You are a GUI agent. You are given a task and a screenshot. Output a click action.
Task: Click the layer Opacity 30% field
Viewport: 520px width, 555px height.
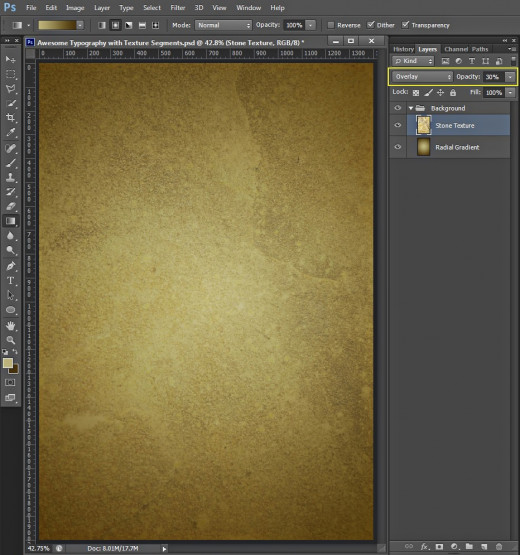pyautogui.click(x=494, y=77)
